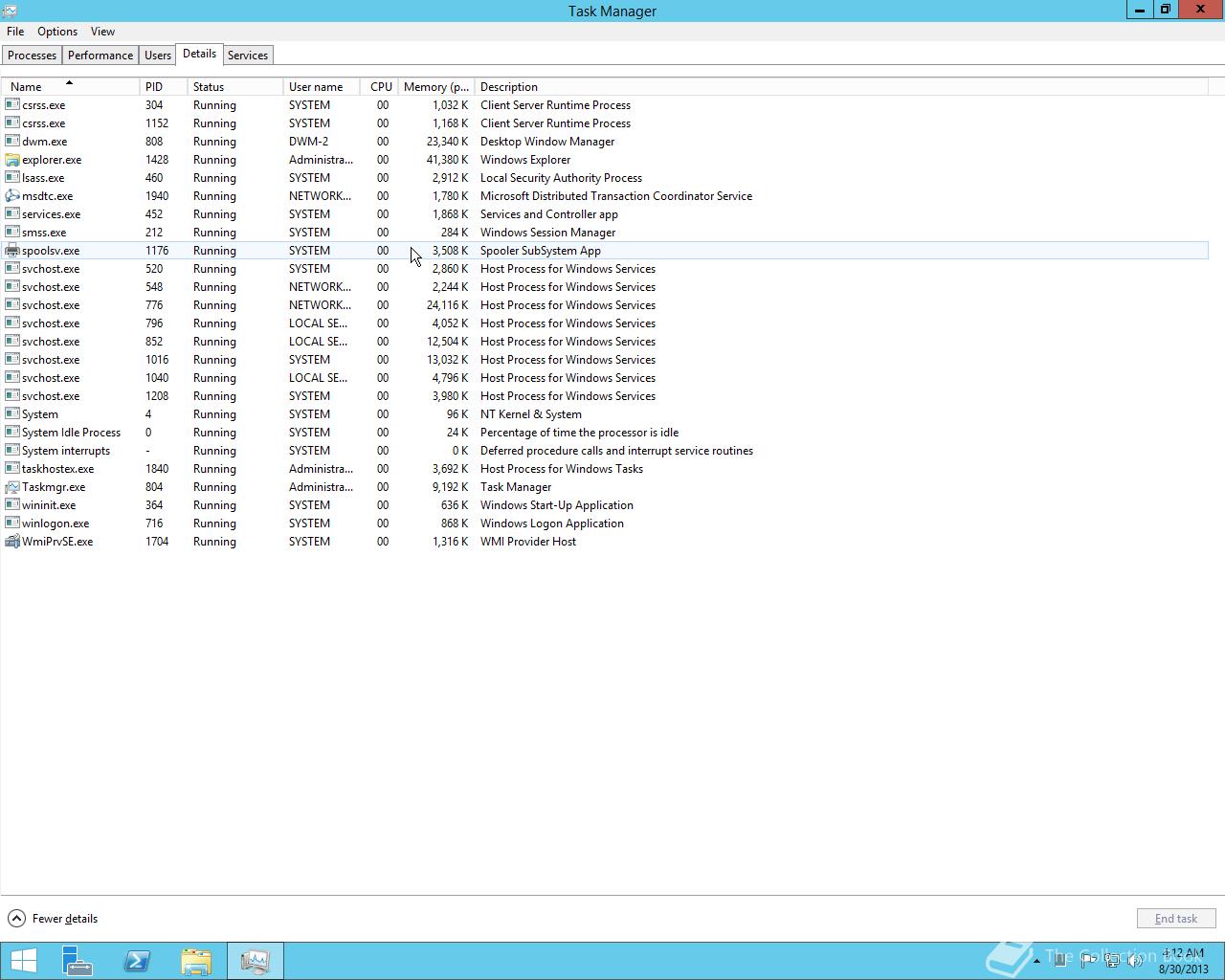The width and height of the screenshot is (1225, 980).
Task: Select the svchost.exe row with PID 852
Action: (x=606, y=342)
